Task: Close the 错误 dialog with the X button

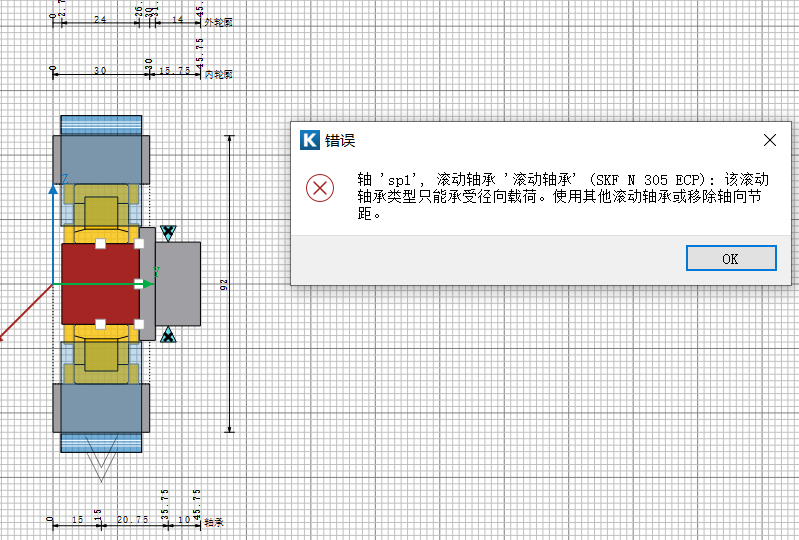Action: pos(769,140)
